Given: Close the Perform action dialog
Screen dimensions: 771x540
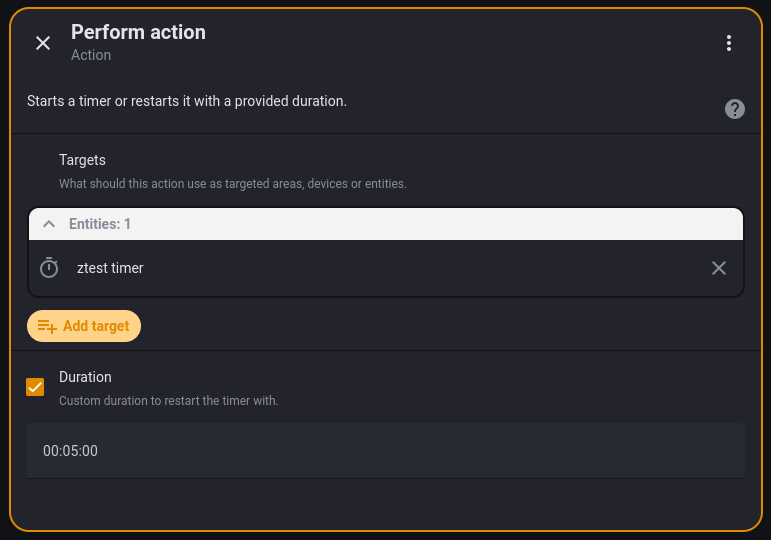Looking at the screenshot, I should pyautogui.click(x=43, y=43).
